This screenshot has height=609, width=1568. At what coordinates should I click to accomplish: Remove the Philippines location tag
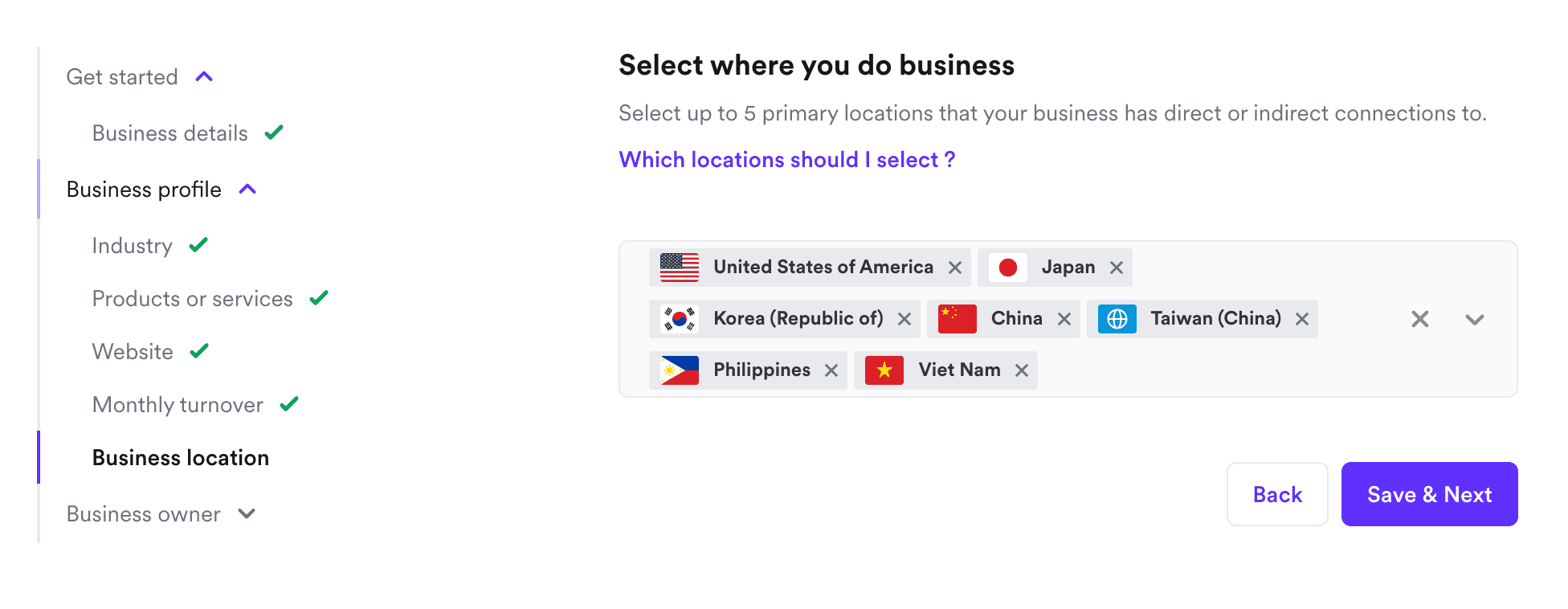click(x=831, y=370)
